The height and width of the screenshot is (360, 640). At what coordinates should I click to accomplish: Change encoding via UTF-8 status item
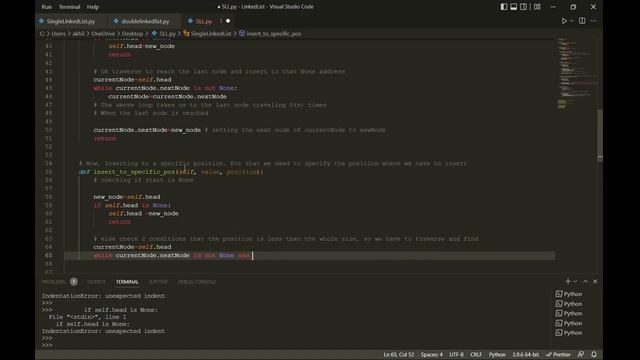pyautogui.click(x=456, y=355)
